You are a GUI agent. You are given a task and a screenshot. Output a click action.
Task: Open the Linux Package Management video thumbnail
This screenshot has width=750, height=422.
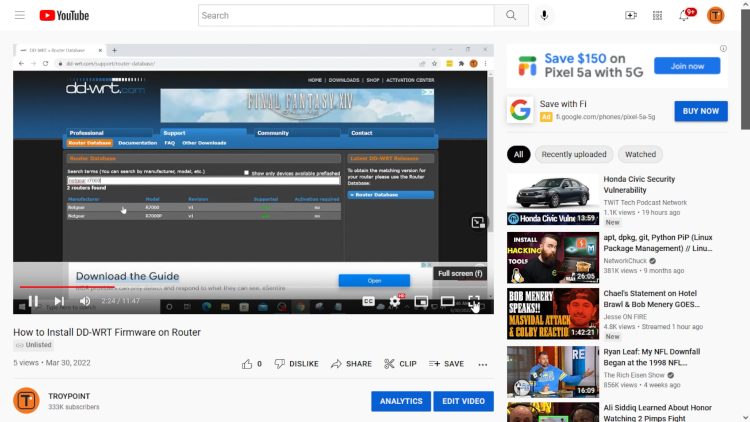552,258
